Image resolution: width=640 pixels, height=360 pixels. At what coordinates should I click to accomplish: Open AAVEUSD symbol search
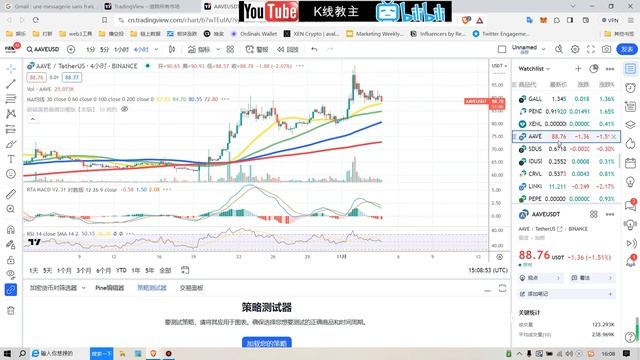(43, 49)
